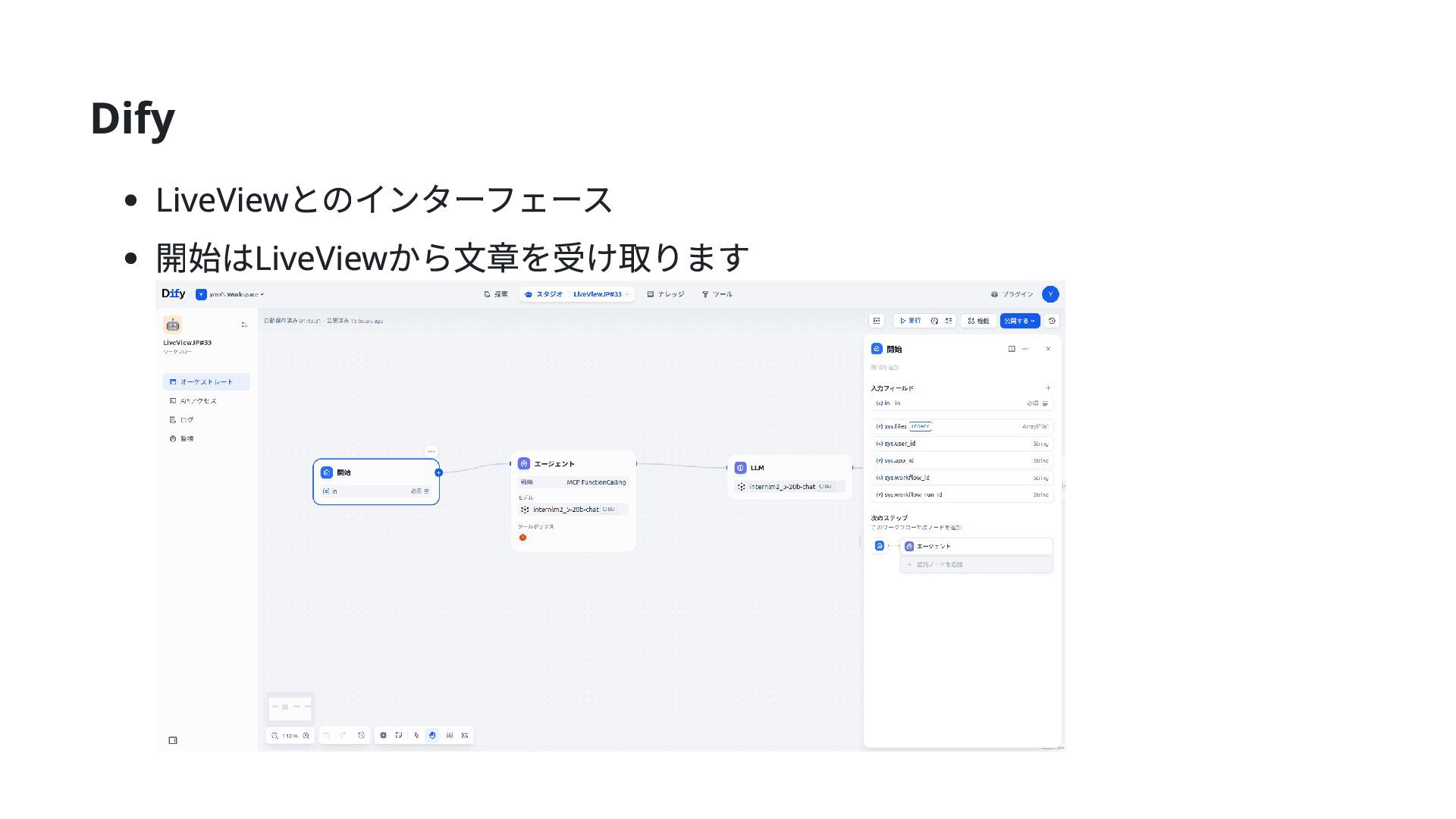Click the undo arrow in bottom toolbar

tap(327, 736)
